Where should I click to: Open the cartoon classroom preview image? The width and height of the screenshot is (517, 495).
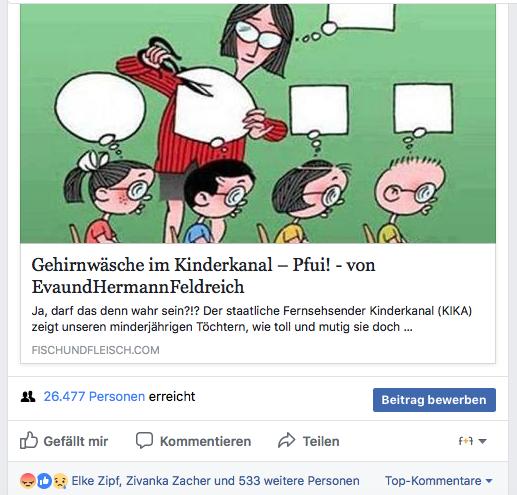(258, 123)
